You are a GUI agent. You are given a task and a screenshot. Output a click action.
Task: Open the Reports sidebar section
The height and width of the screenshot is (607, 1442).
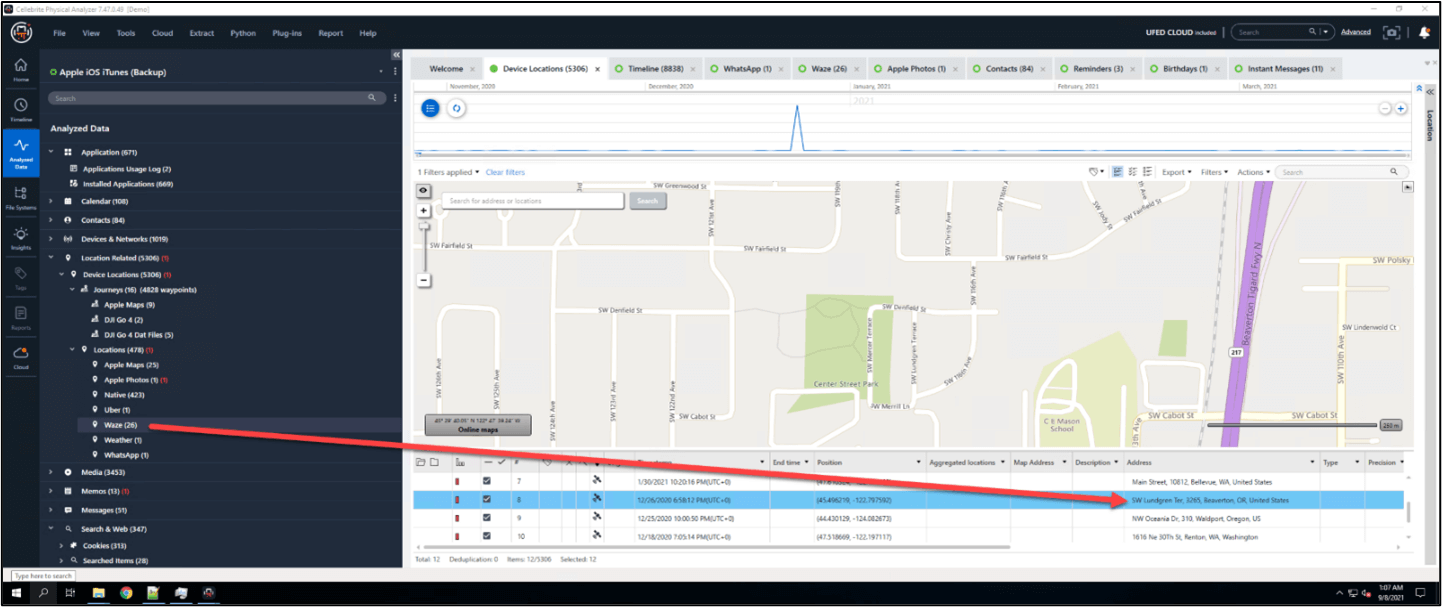tap(20, 317)
